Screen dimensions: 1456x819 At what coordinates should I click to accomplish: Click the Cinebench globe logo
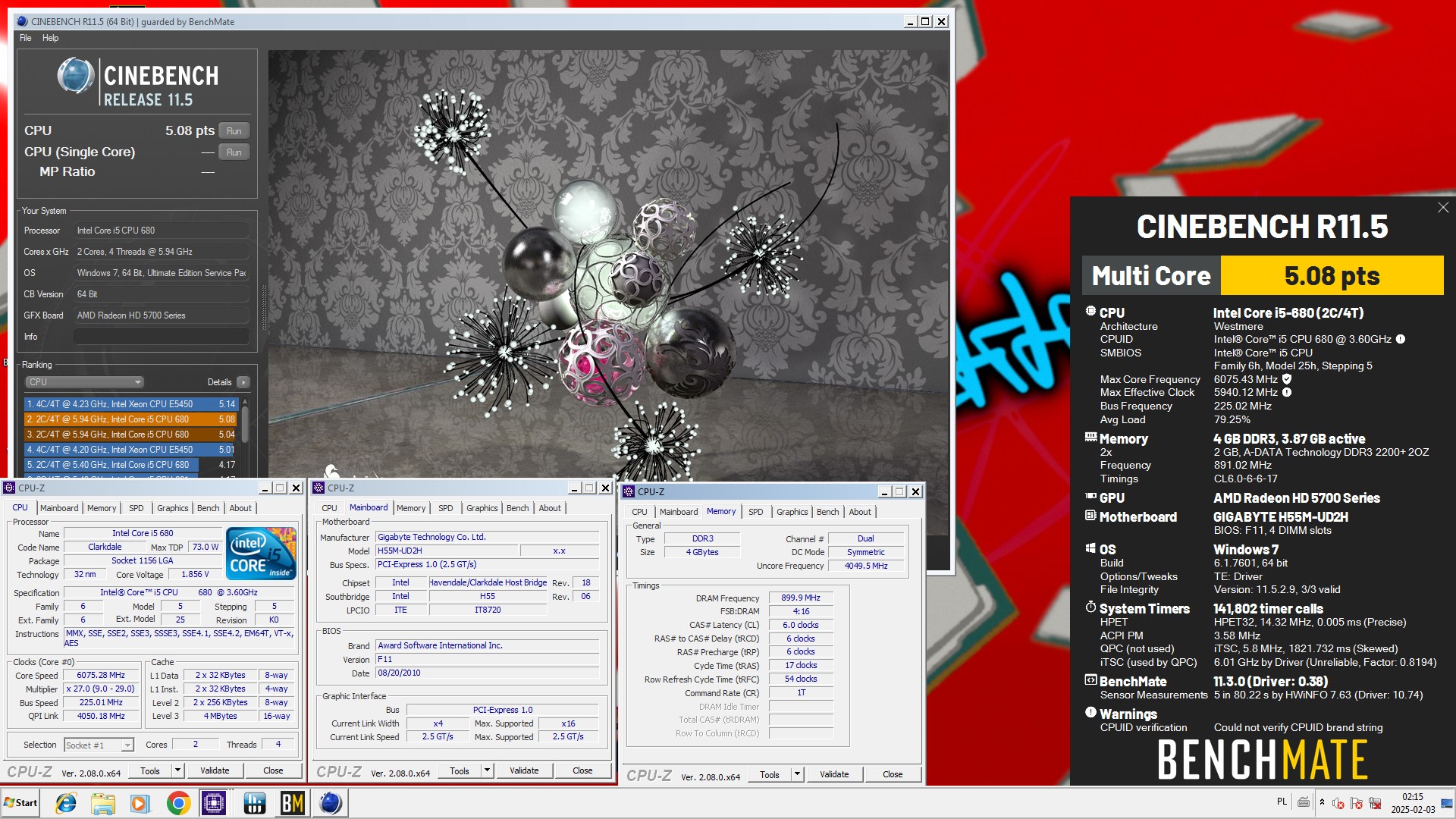coord(76,77)
